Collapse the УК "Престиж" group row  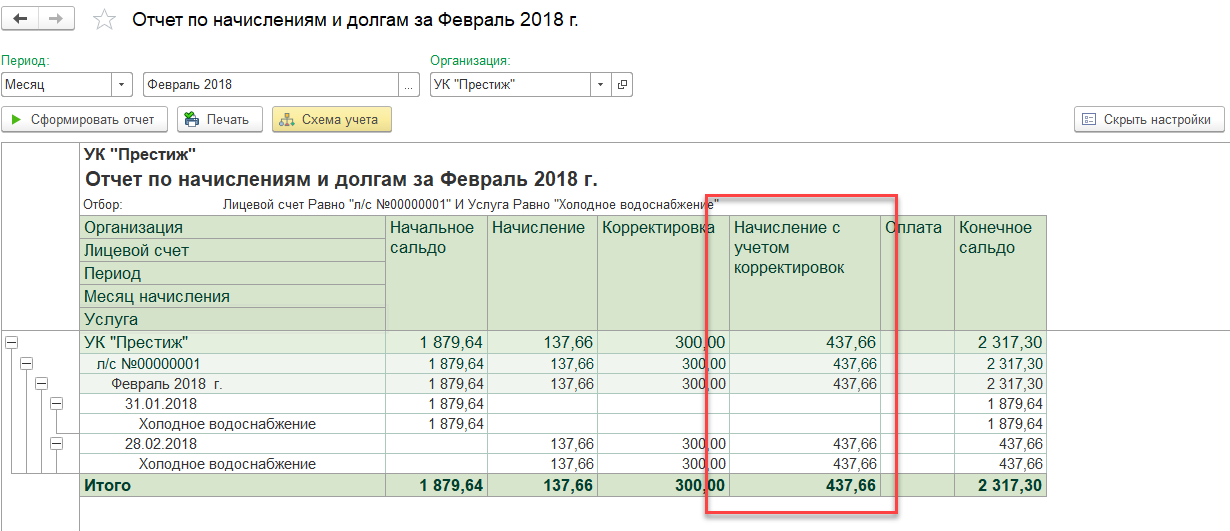point(11,342)
